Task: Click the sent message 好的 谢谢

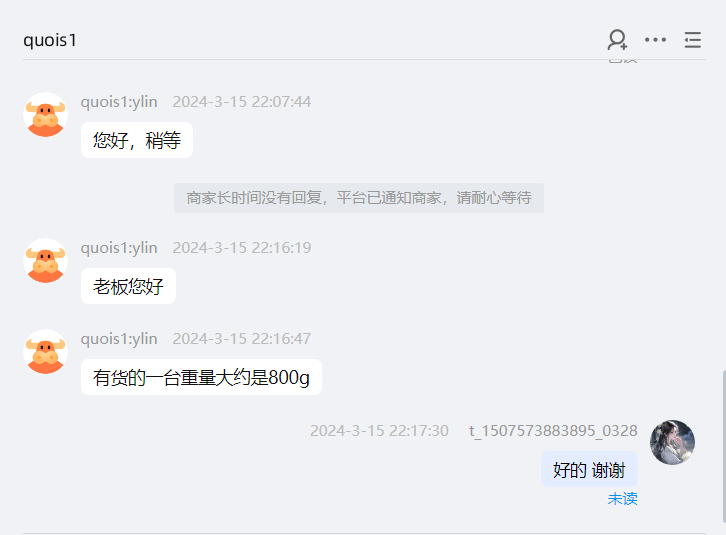Action: pyautogui.click(x=589, y=469)
